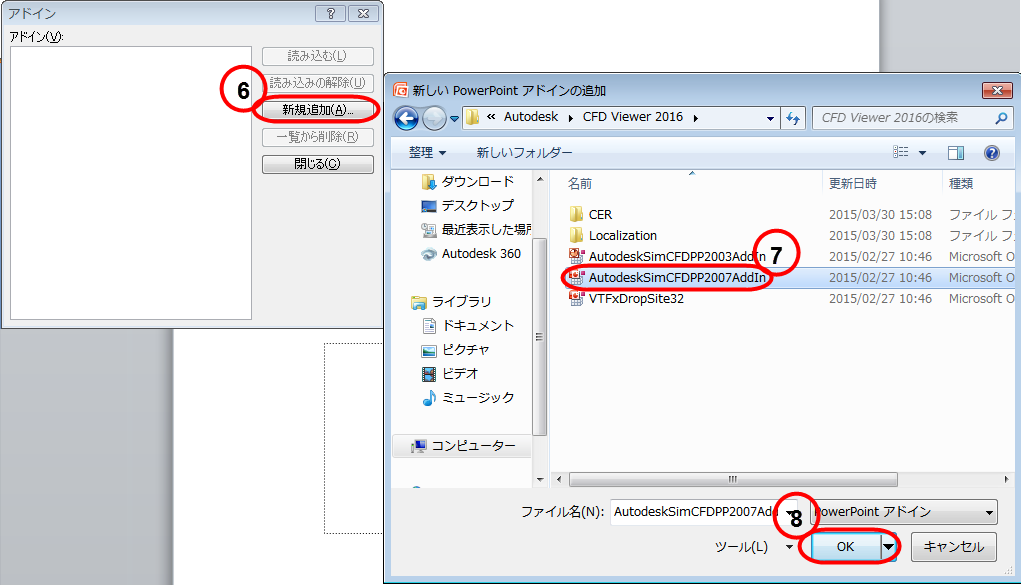Sort by 名前 column header
The width and height of the screenshot is (1021, 585).
coord(580,184)
